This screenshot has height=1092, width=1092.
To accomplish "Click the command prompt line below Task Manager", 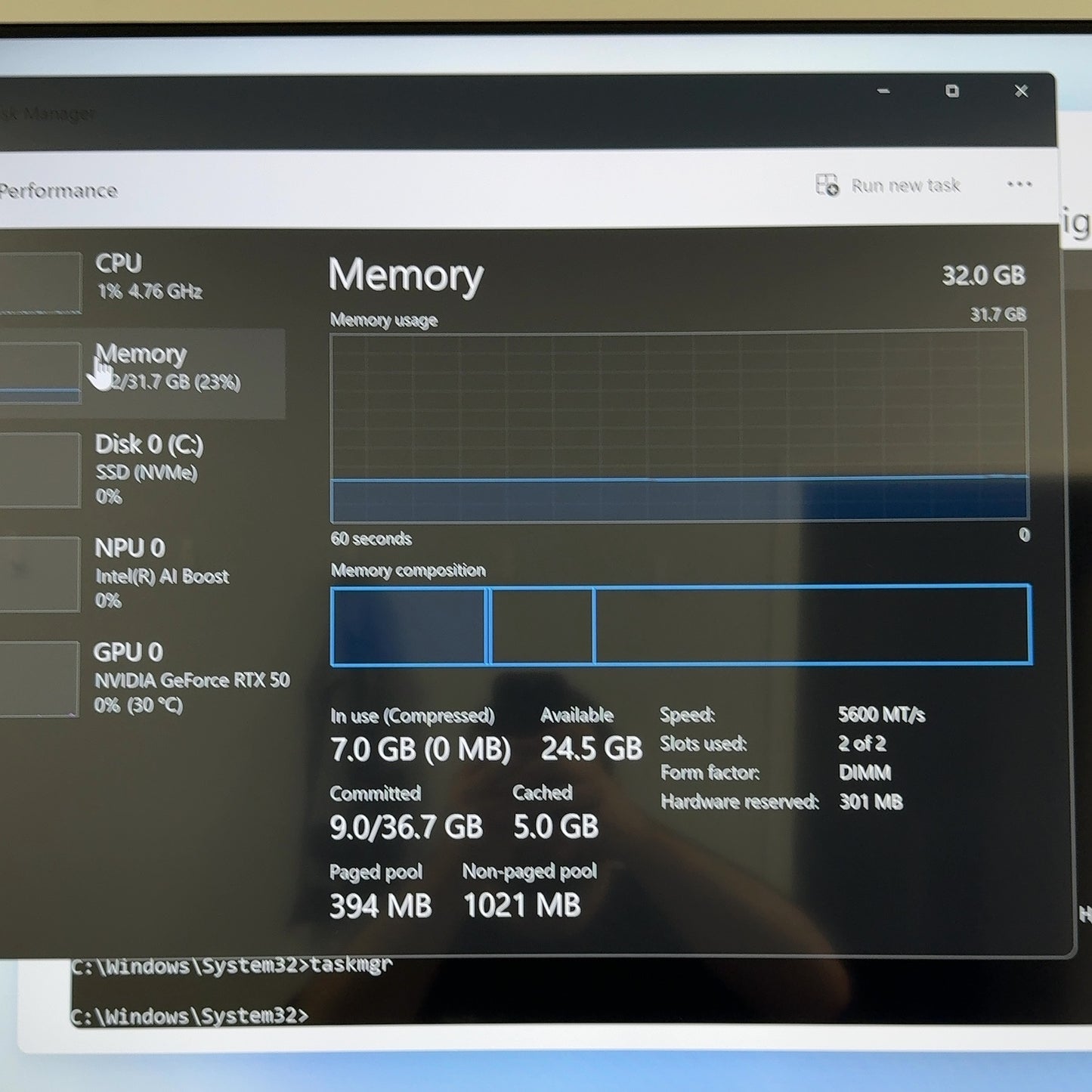I will point(189,1016).
